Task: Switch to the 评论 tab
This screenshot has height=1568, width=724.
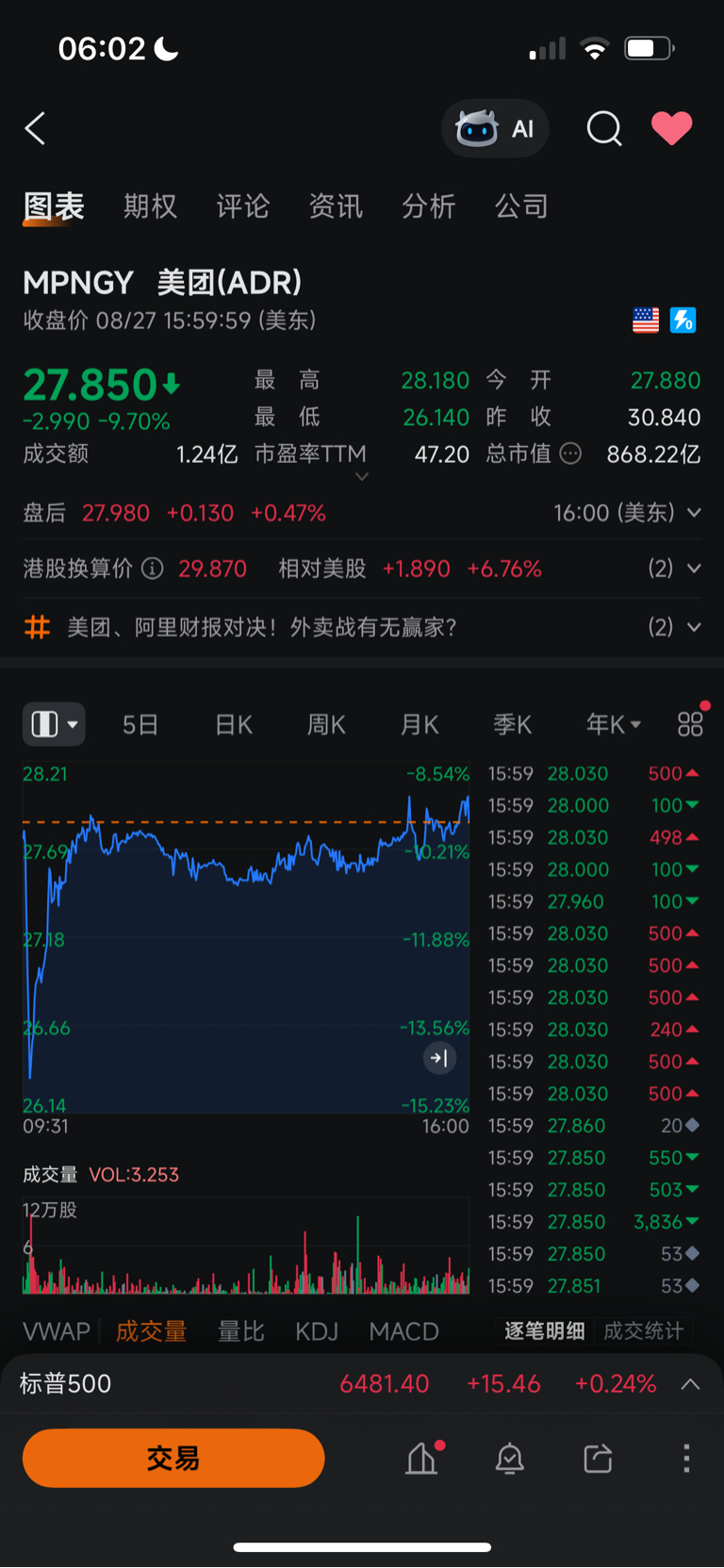Action: 243,206
